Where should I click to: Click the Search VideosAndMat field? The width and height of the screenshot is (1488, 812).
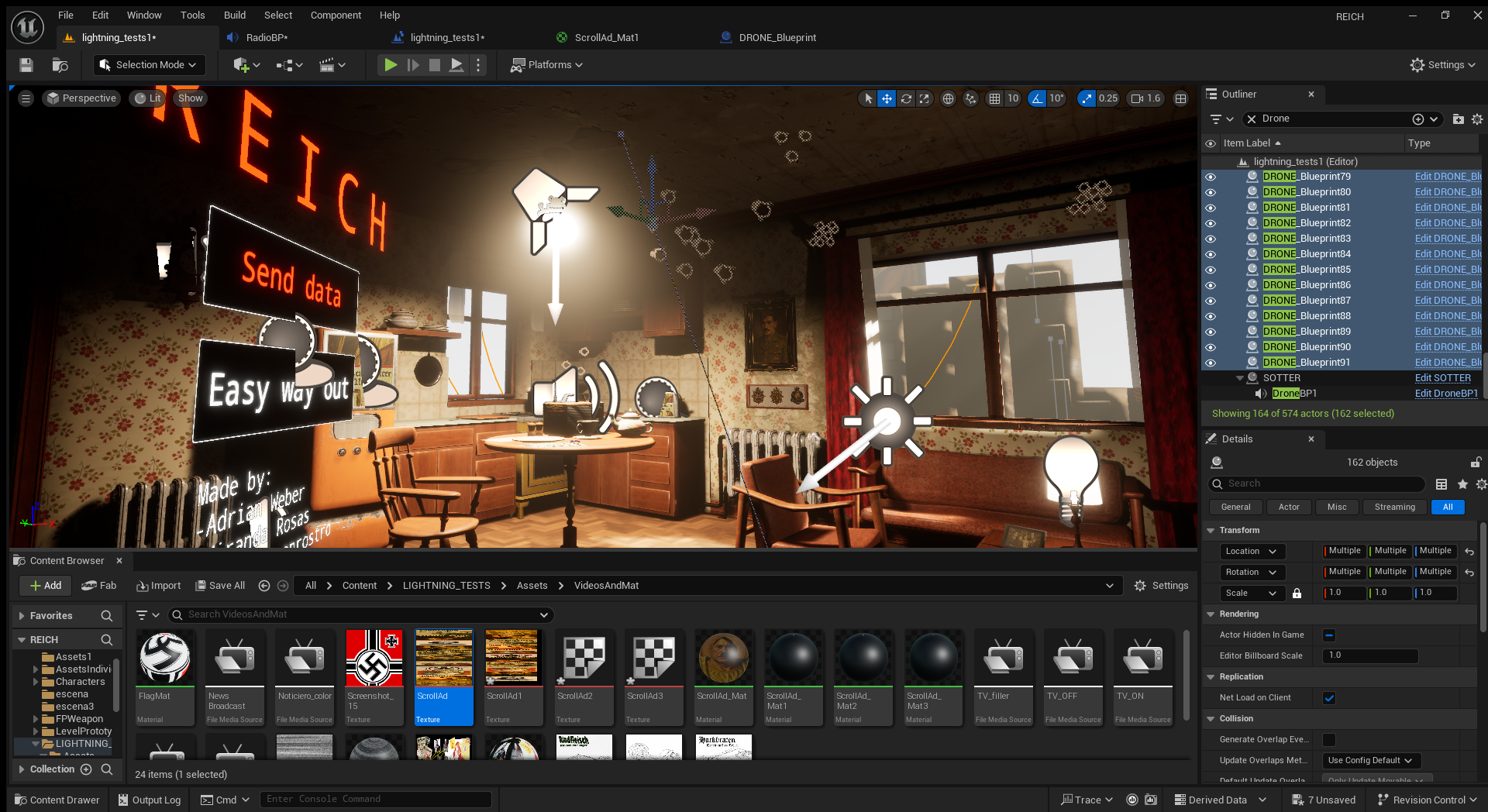point(360,614)
